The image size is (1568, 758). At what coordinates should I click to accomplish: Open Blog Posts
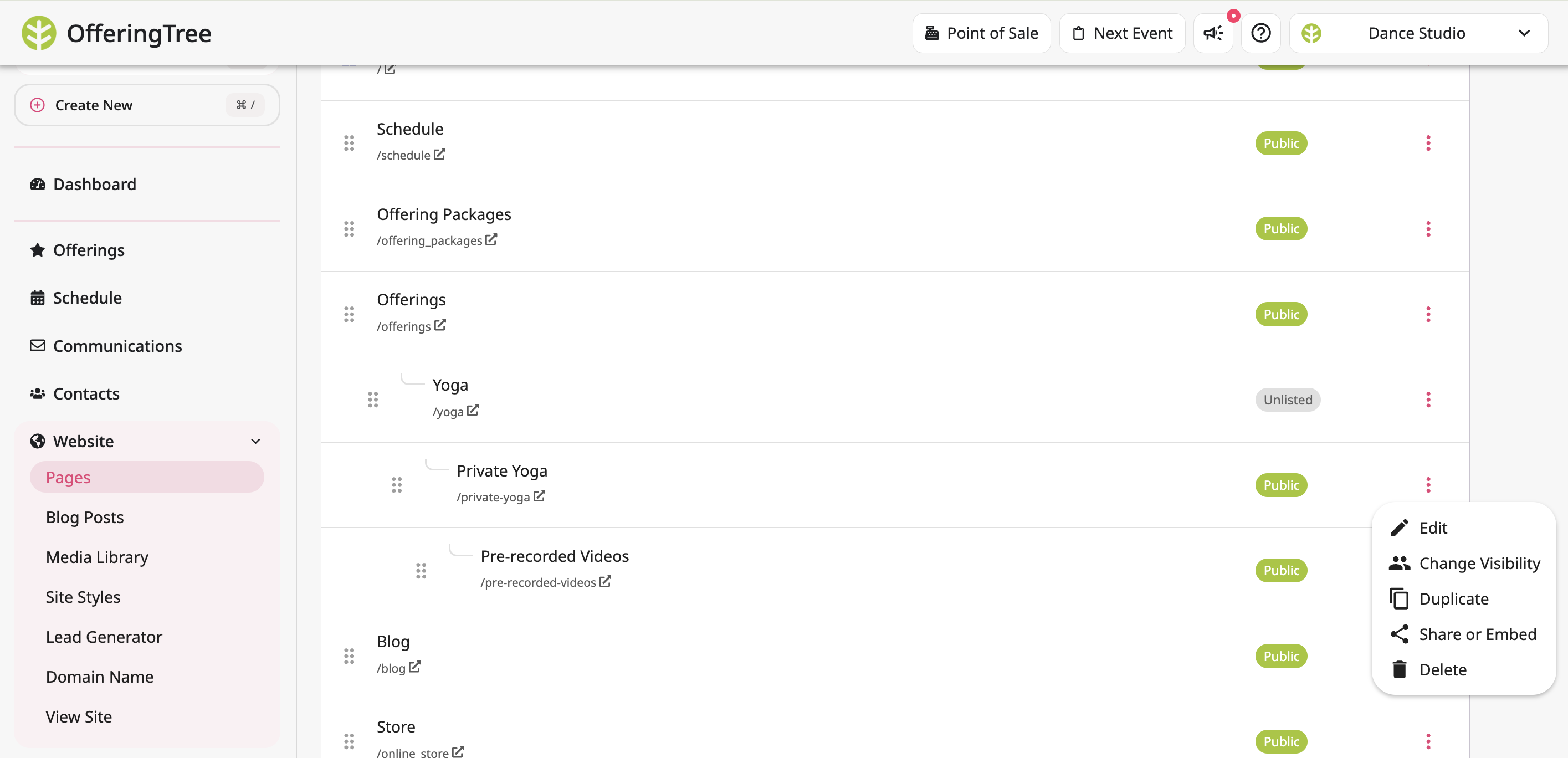pos(85,517)
